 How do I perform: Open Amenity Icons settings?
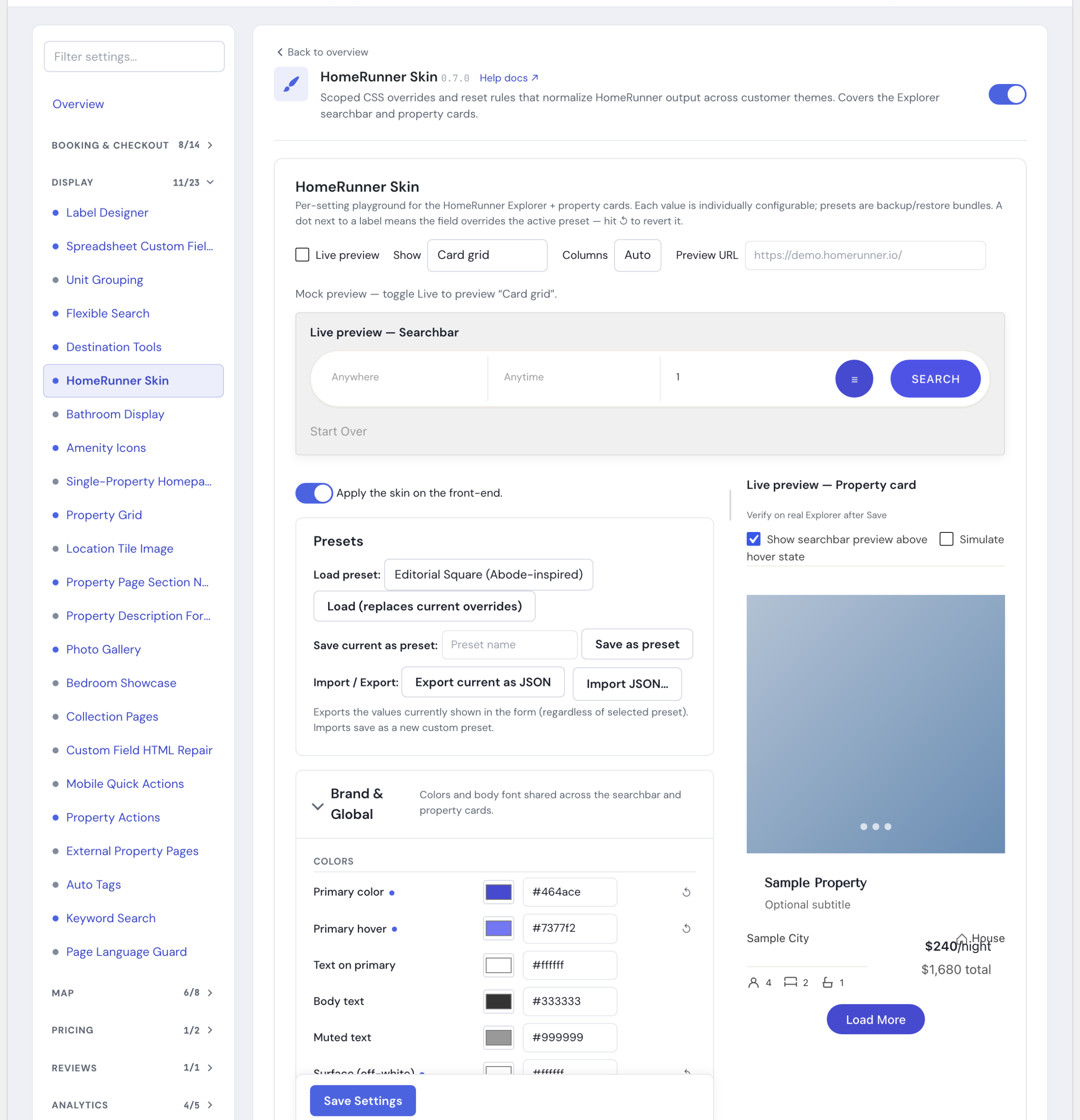[106, 448]
